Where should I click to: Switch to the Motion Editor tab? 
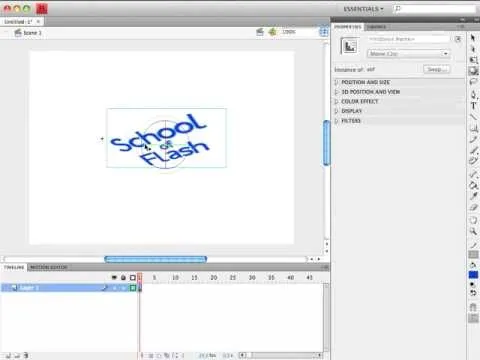tap(49, 267)
